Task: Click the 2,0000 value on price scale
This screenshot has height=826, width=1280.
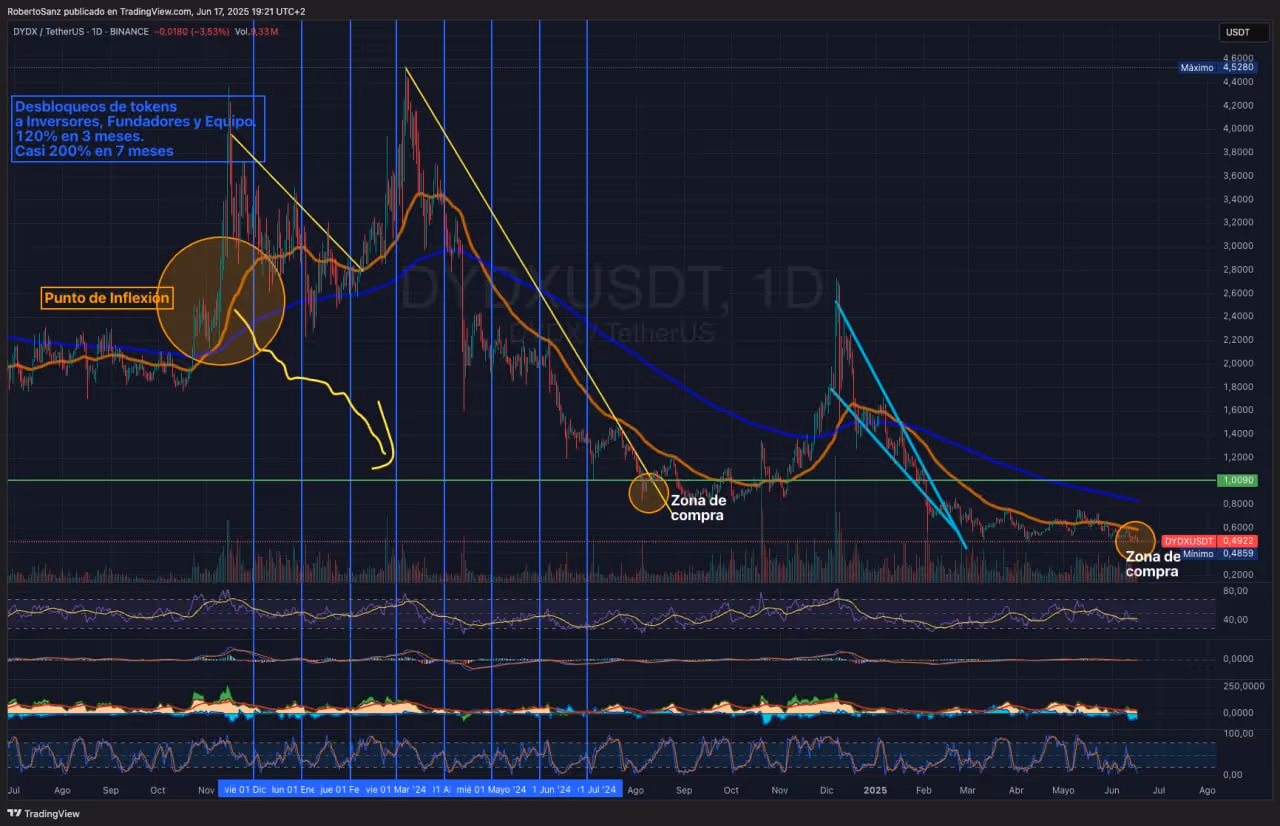Action: tap(1237, 363)
